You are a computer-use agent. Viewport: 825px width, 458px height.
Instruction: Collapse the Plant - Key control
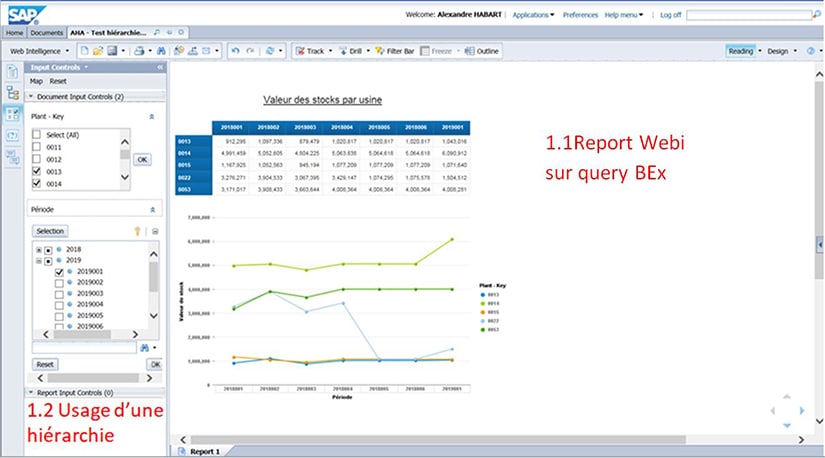coord(152,116)
